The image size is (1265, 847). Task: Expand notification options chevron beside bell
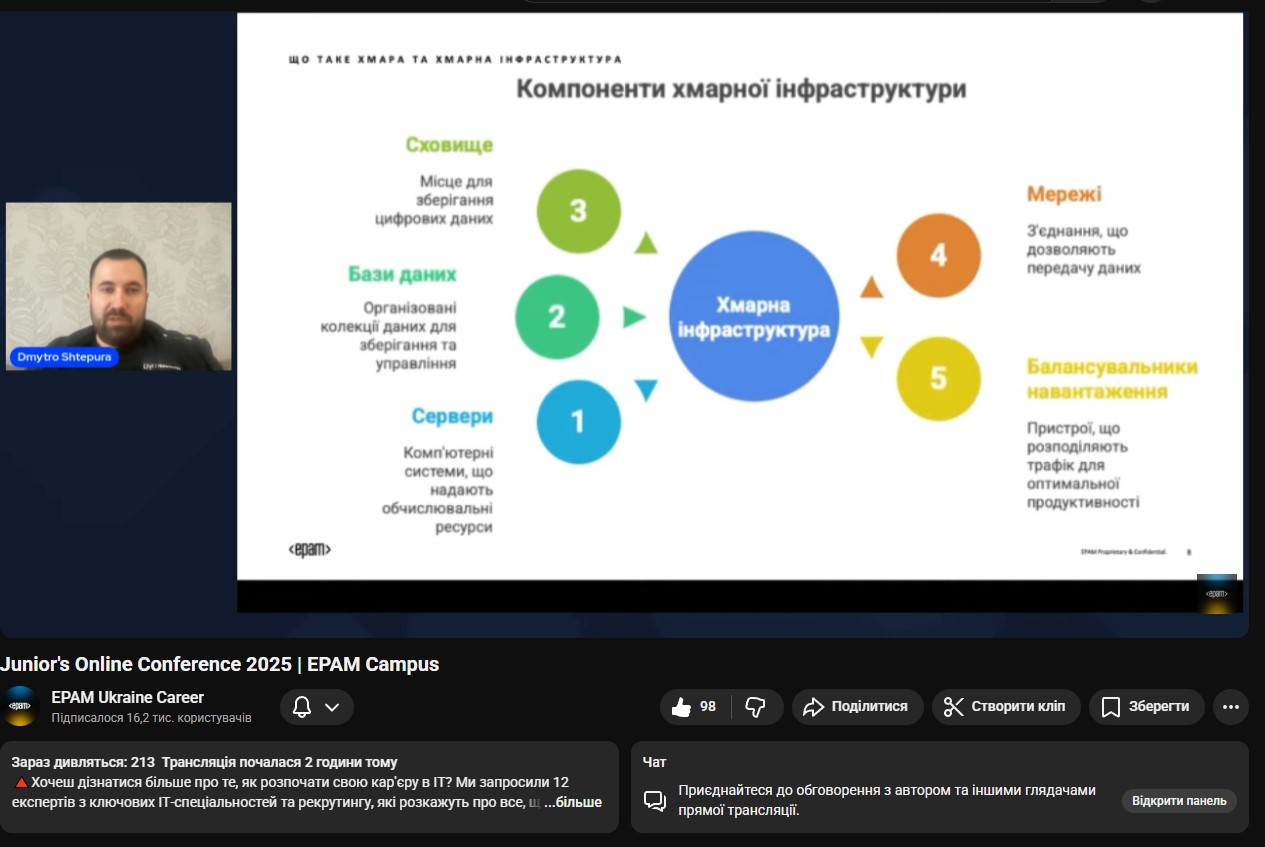(333, 707)
